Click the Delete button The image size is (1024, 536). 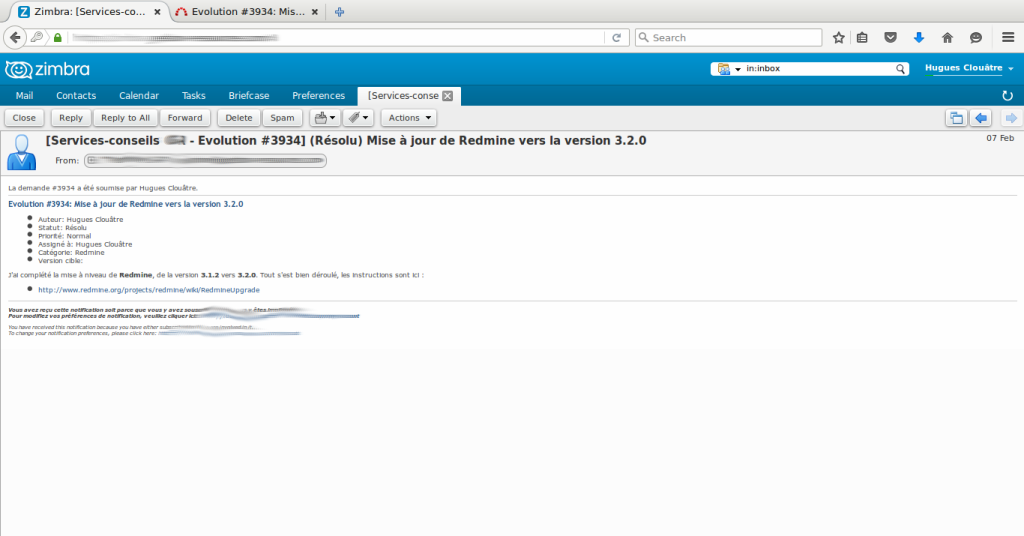238,118
